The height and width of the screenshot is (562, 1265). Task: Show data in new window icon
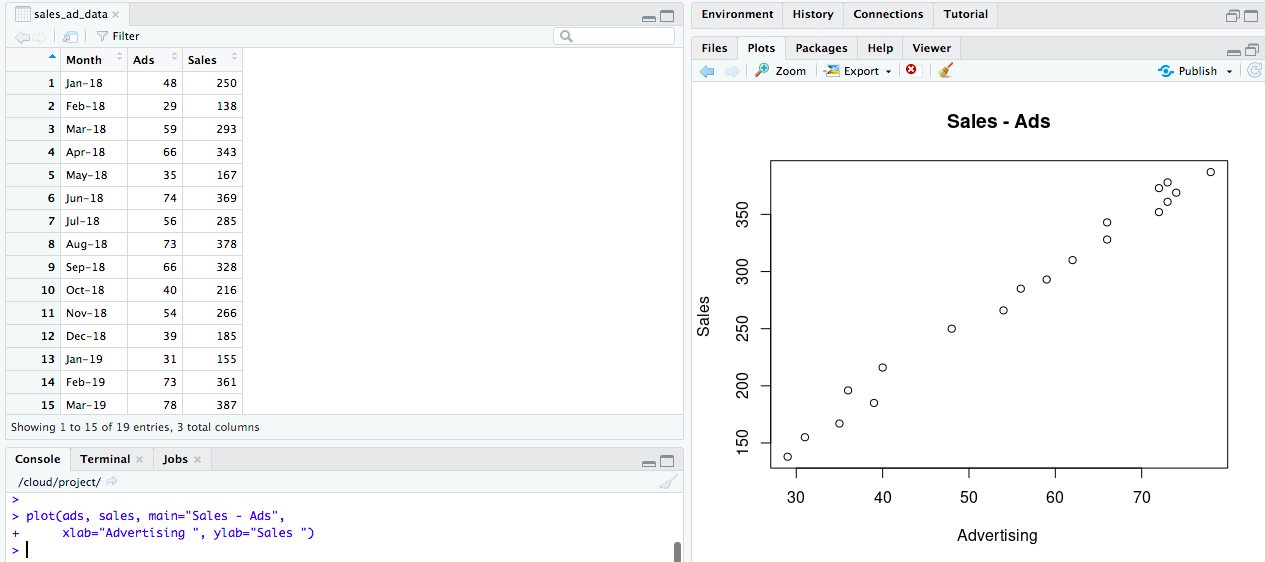click(x=70, y=36)
